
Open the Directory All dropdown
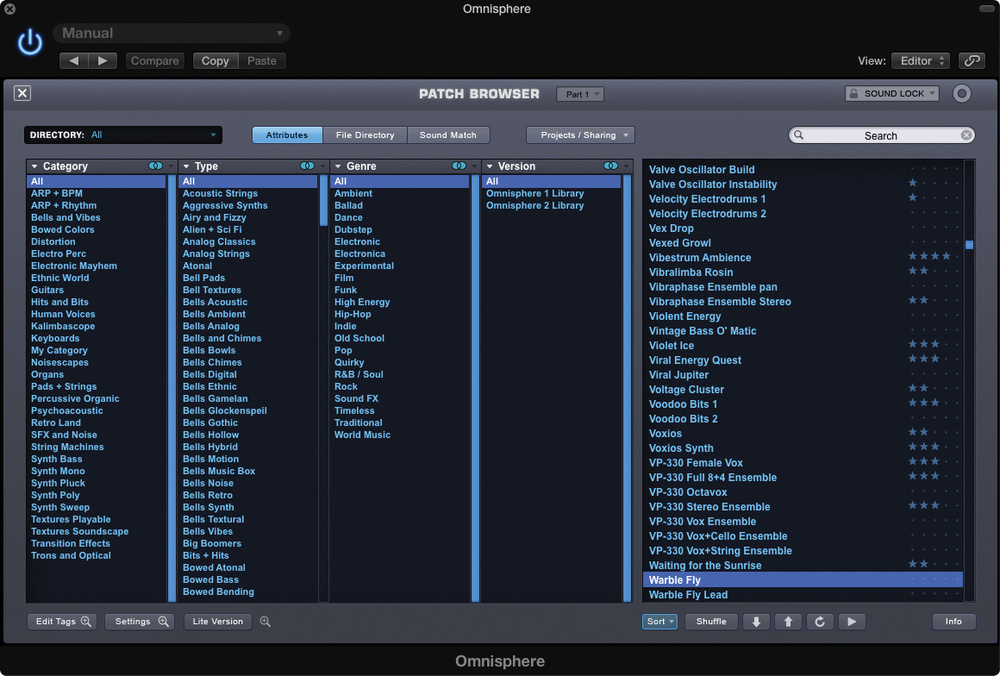123,135
